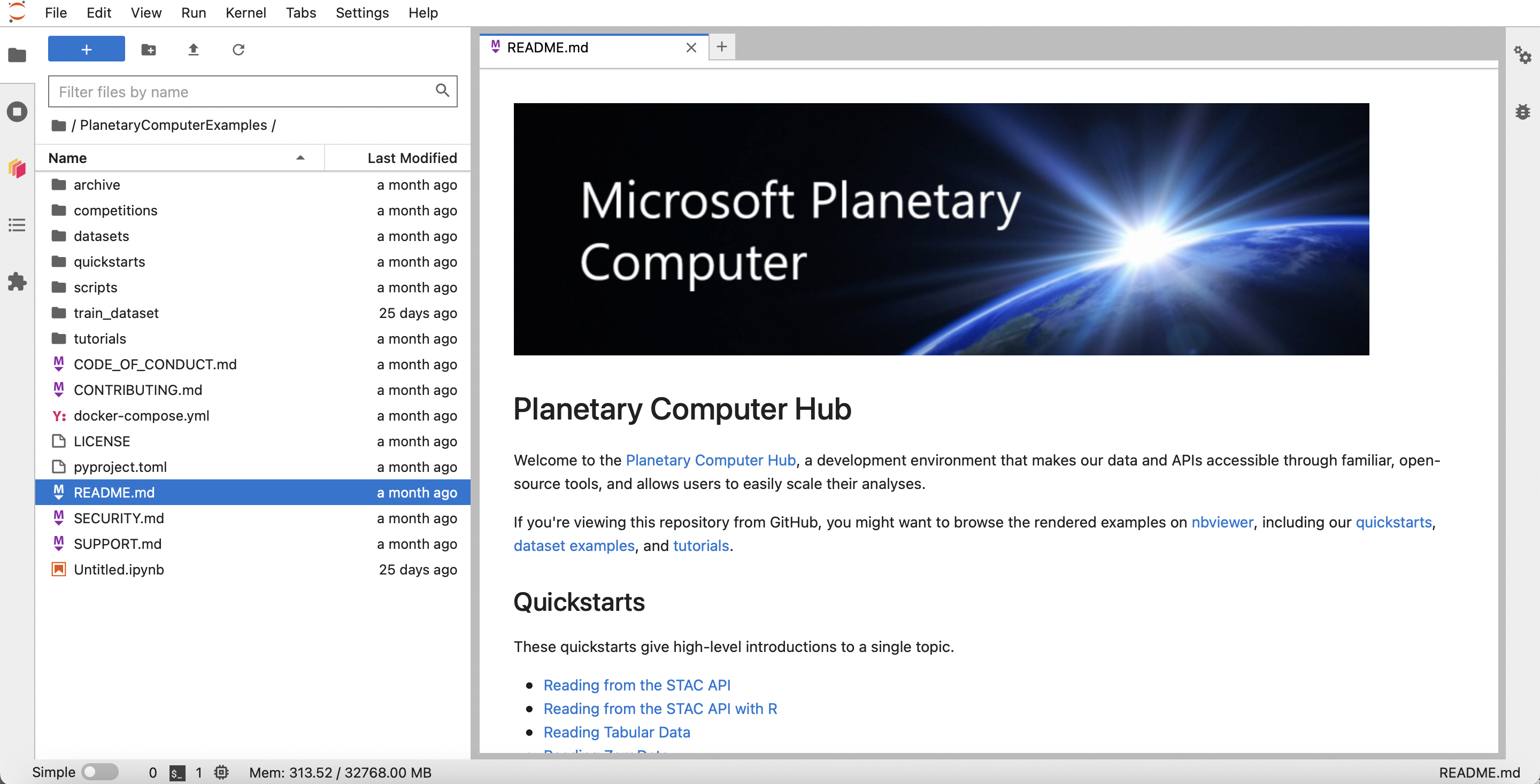Follow the "Reading Tabular Data" quickstart link

pyautogui.click(x=617, y=732)
